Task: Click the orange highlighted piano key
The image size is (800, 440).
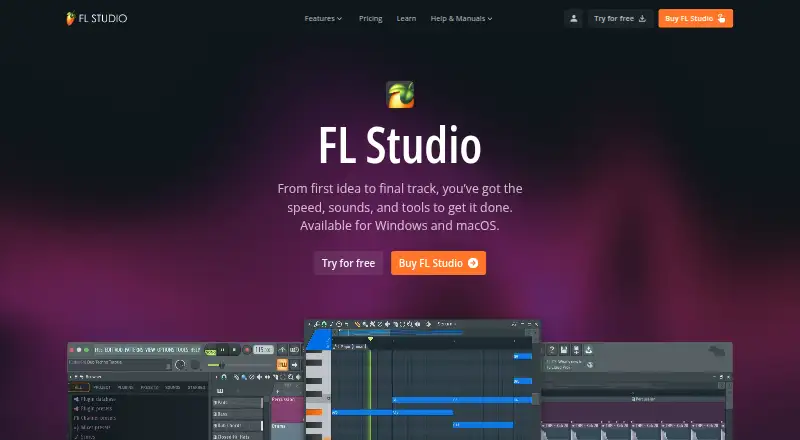Action: point(314,412)
